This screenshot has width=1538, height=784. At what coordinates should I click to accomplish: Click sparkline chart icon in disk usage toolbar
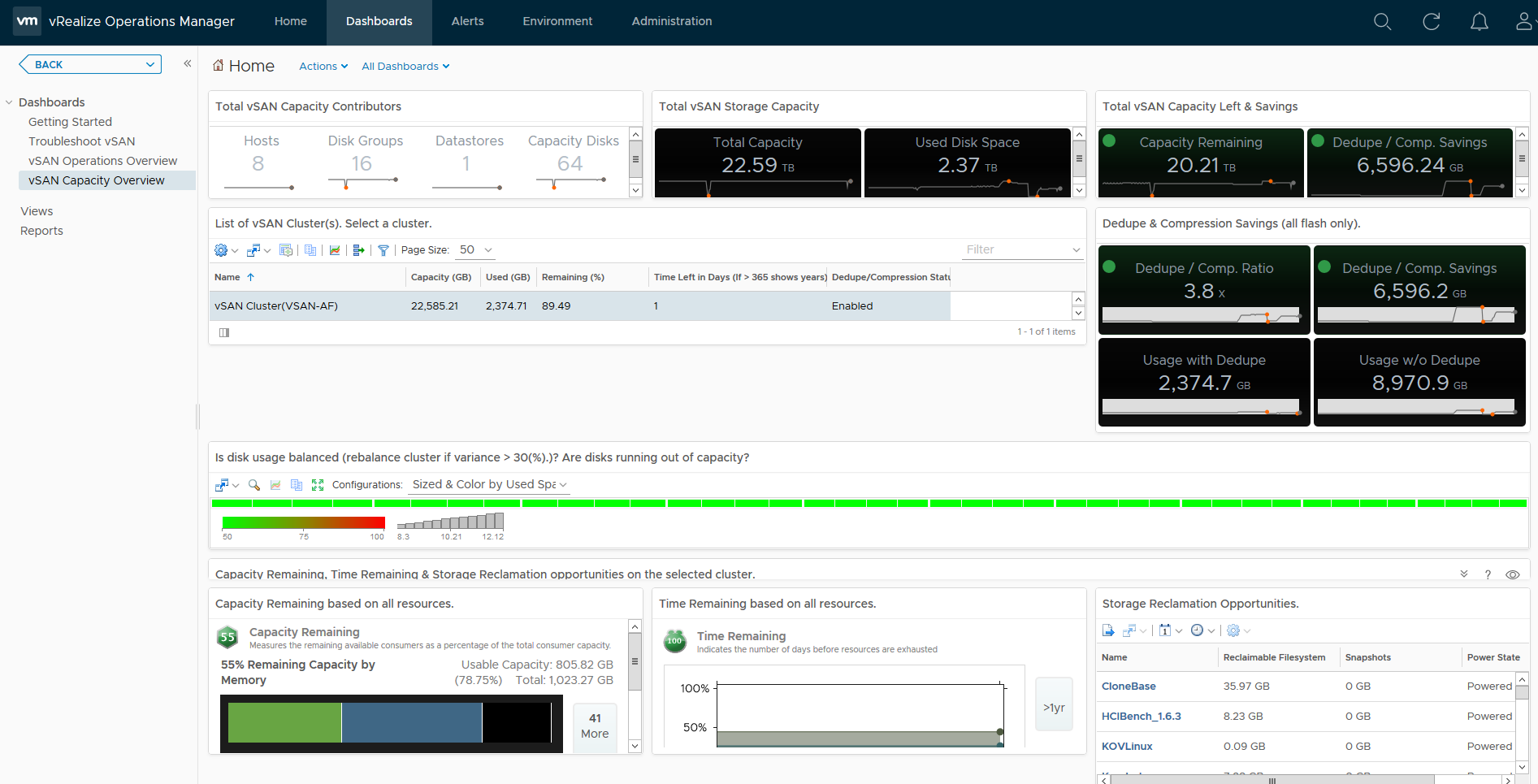coord(275,485)
